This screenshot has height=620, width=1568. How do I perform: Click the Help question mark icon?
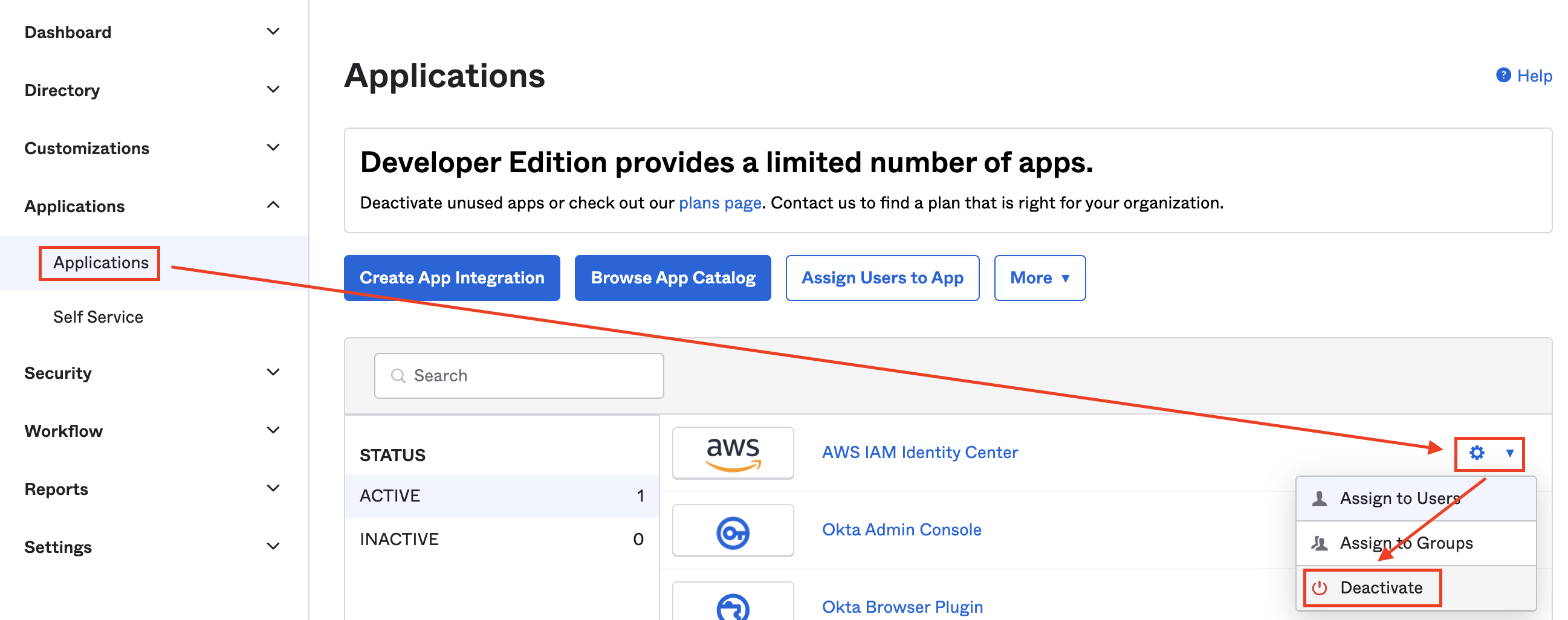(1503, 76)
